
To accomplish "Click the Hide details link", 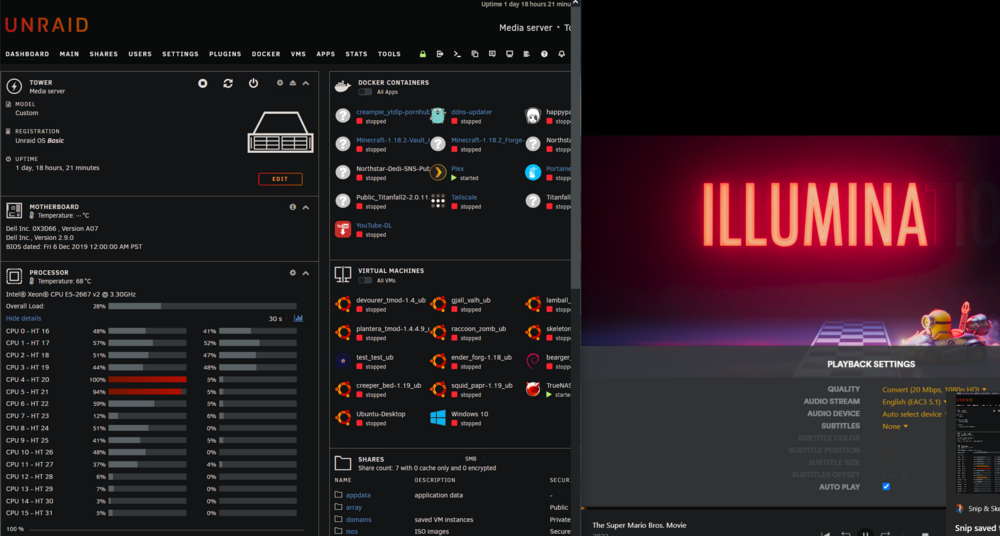I will click(24, 318).
